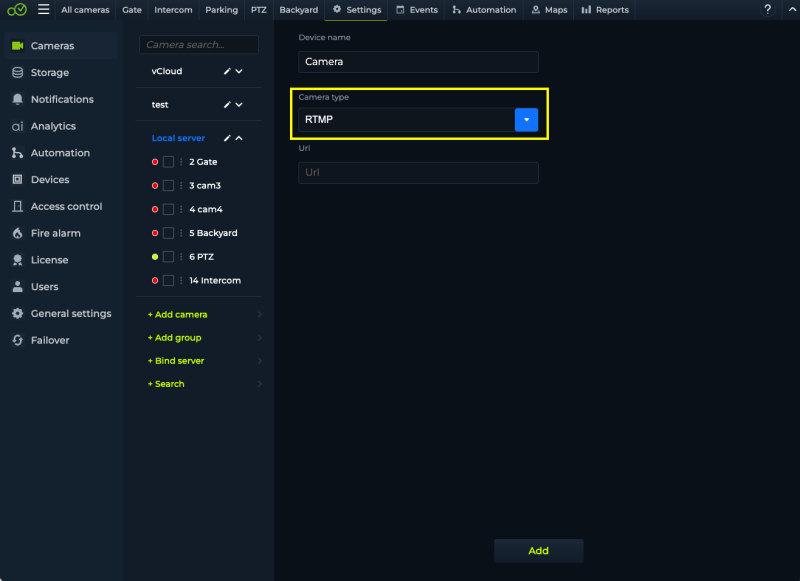
Task: Switch to the Intercom tab
Action: point(173,10)
